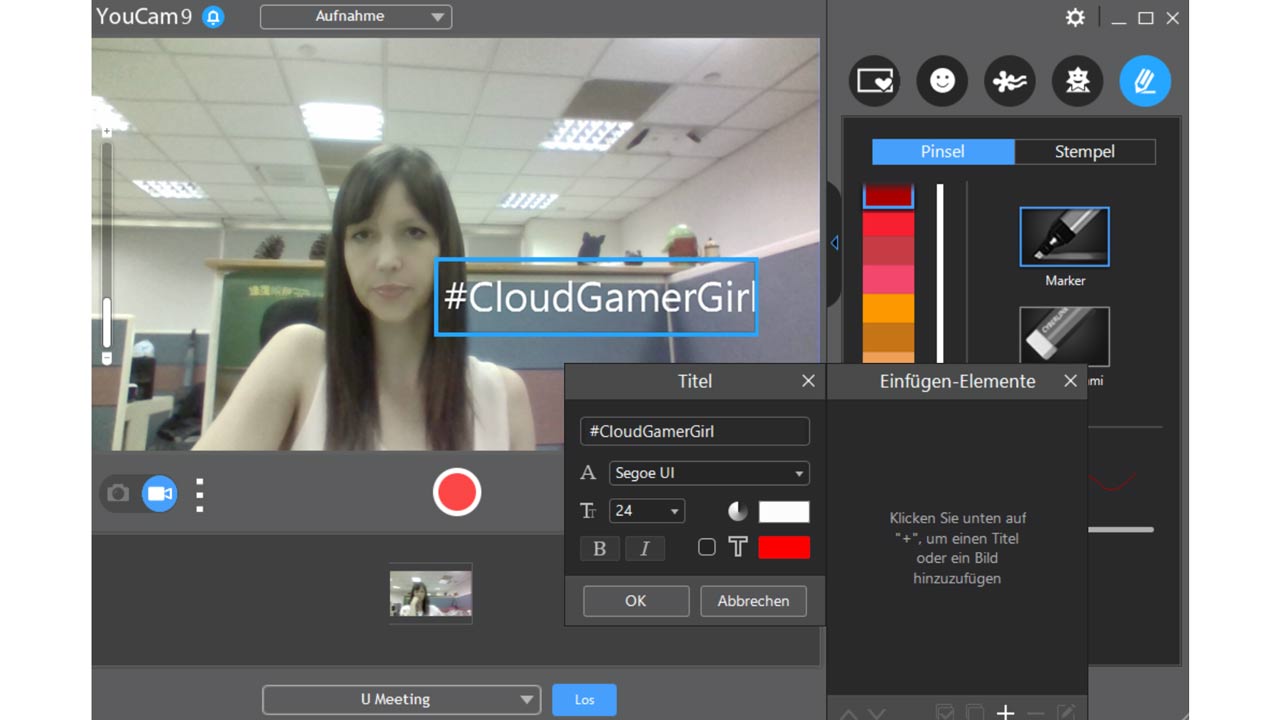Open the particle effects panel
This screenshot has height=720, width=1280.
pyautogui.click(x=1009, y=81)
